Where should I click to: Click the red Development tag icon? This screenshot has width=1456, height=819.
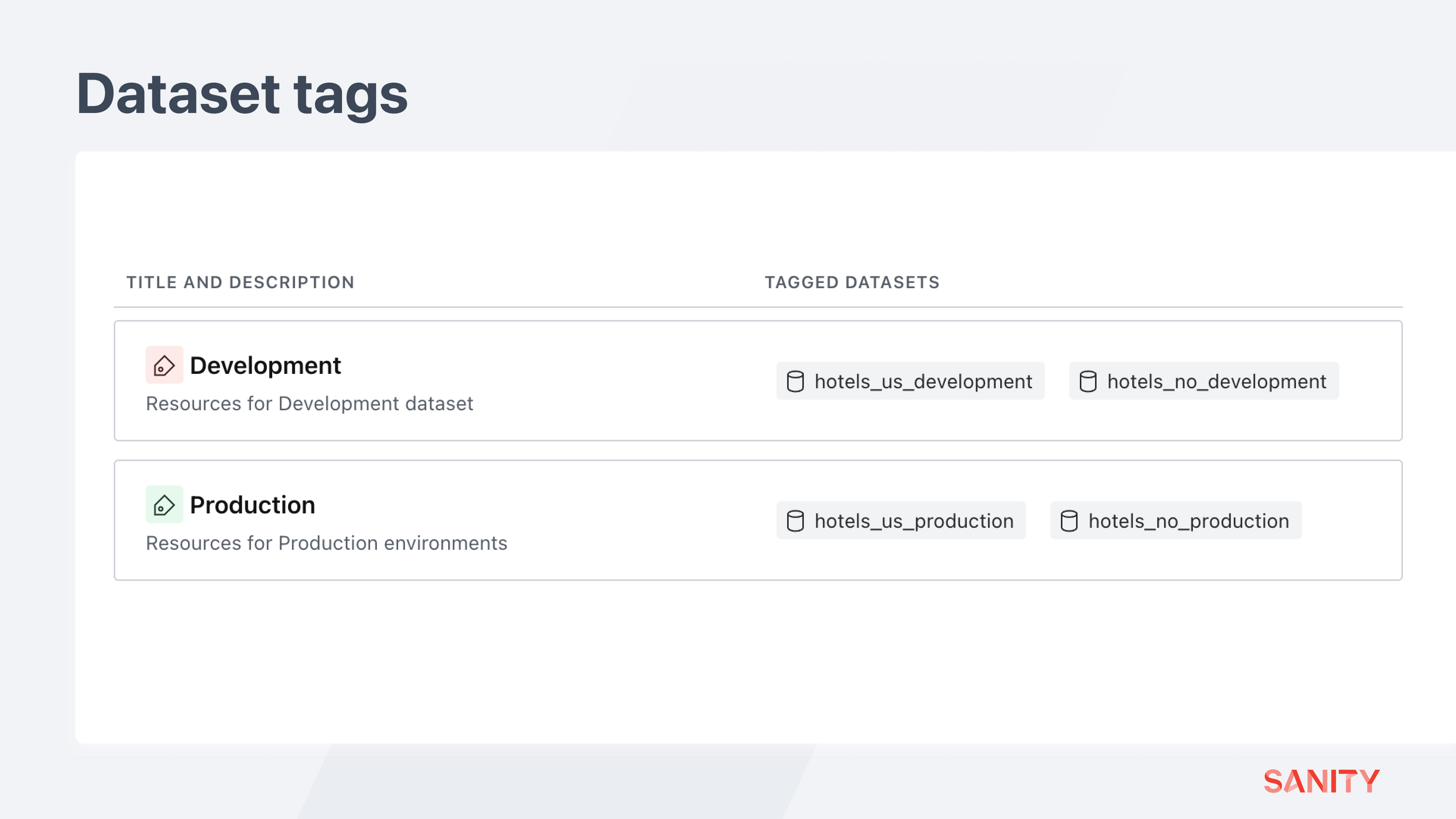(164, 365)
